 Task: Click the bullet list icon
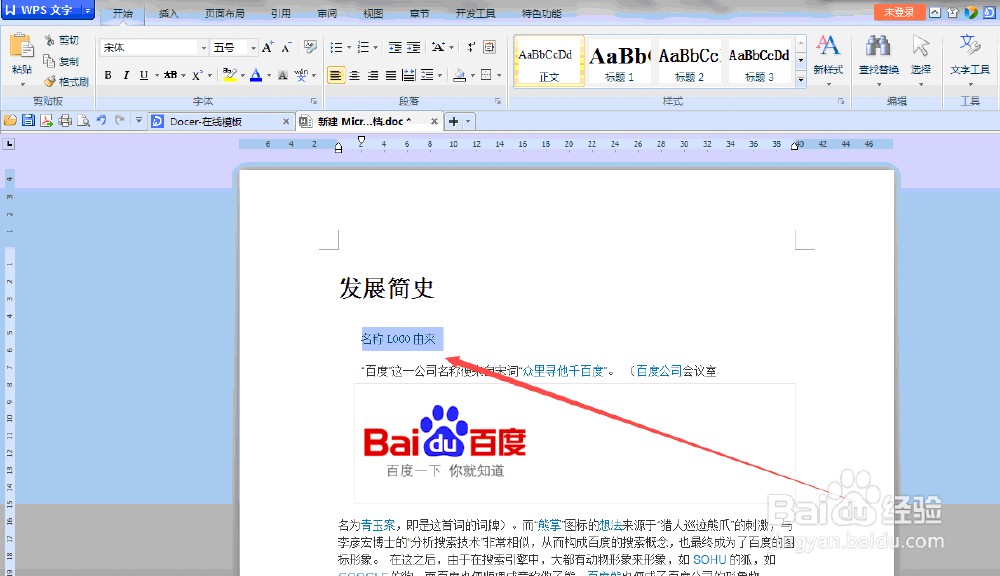(x=336, y=47)
